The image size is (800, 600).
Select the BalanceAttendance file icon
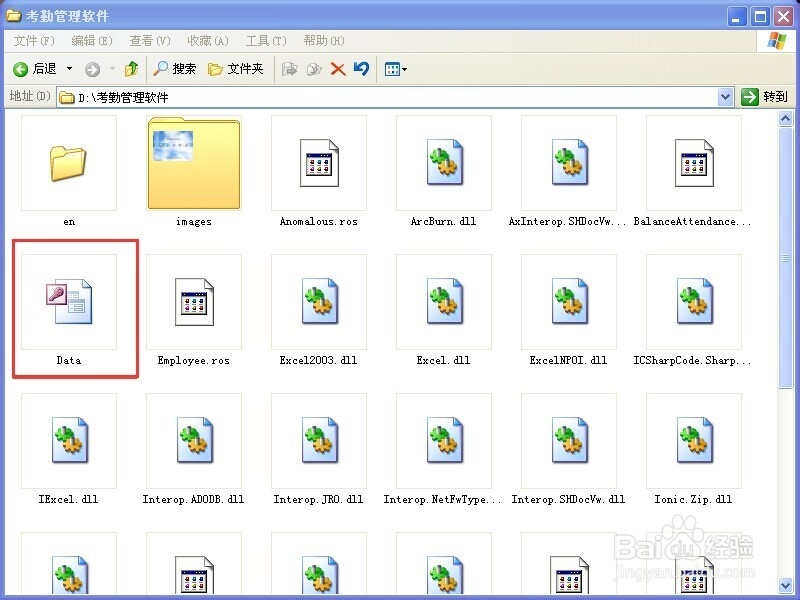pos(694,163)
